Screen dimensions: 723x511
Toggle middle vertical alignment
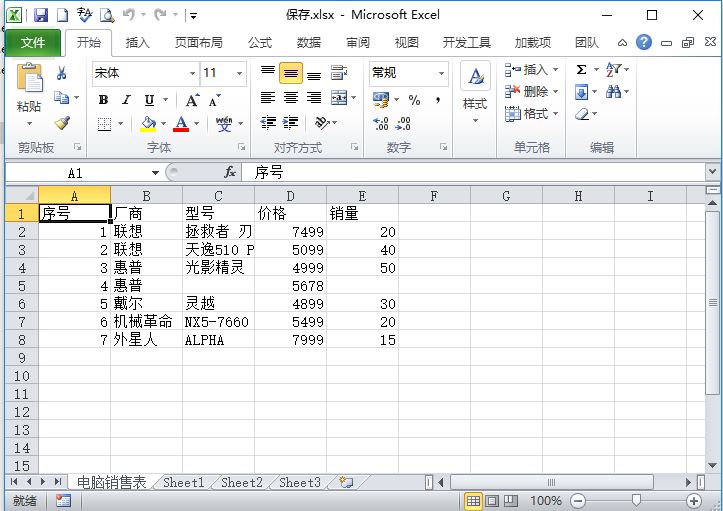pyautogui.click(x=290, y=72)
